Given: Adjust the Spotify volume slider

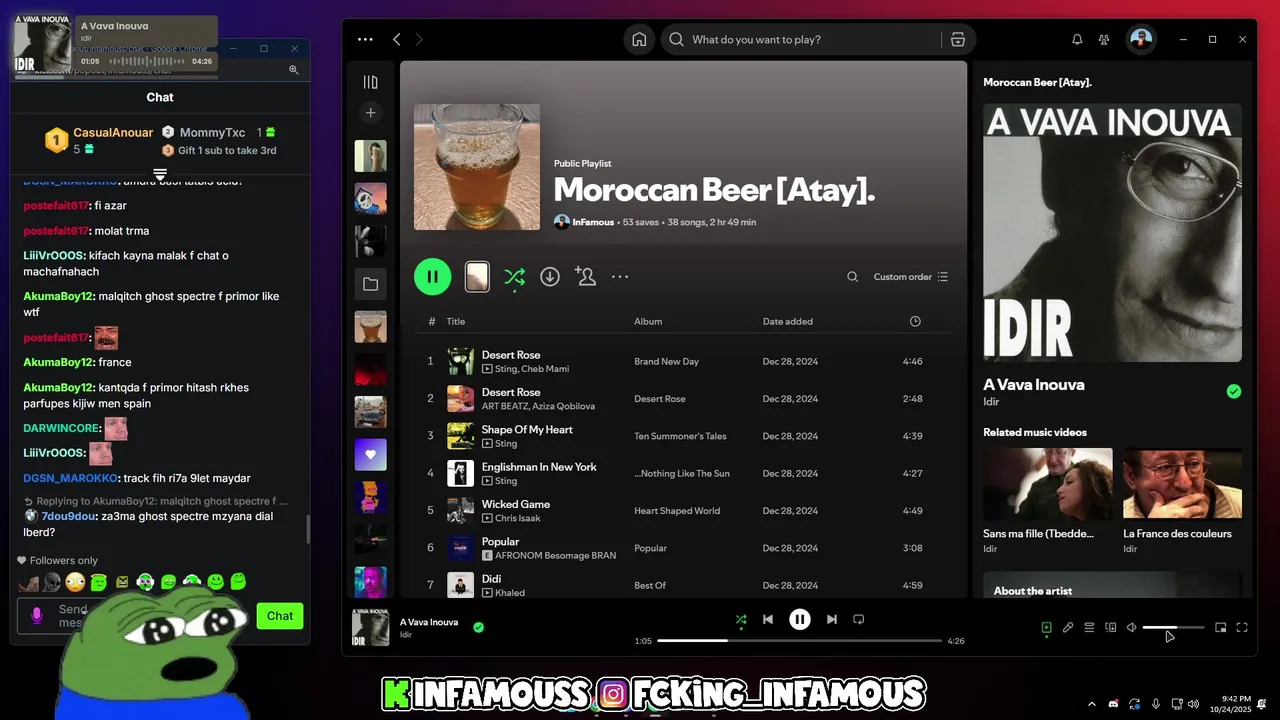Looking at the screenshot, I should tap(1174, 628).
